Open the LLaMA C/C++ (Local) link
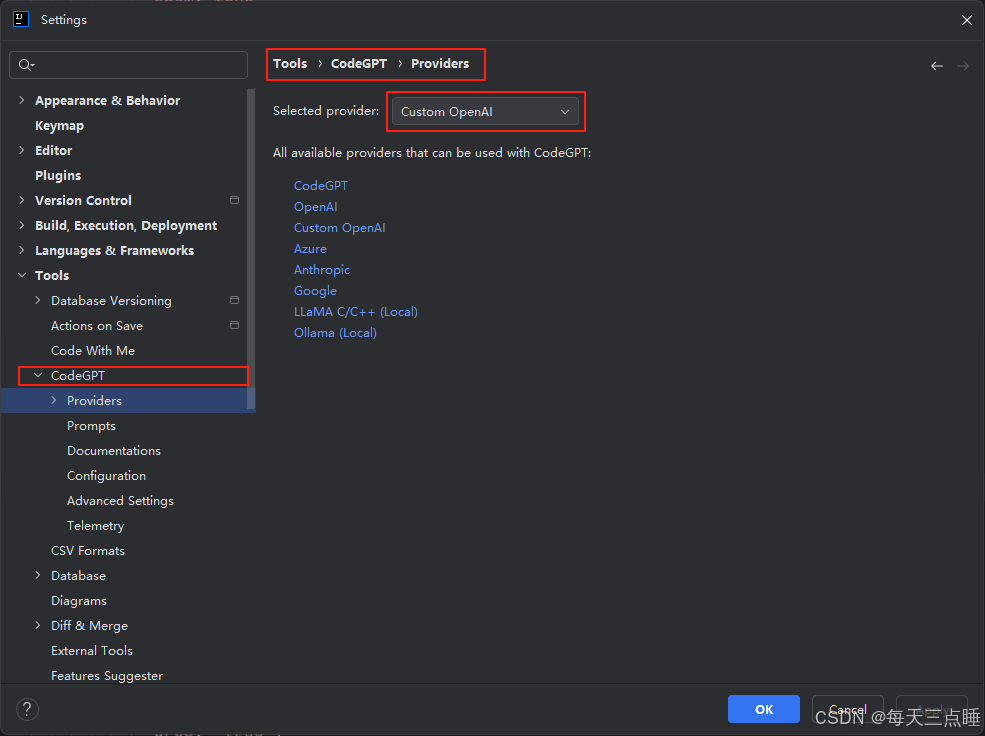 (356, 312)
